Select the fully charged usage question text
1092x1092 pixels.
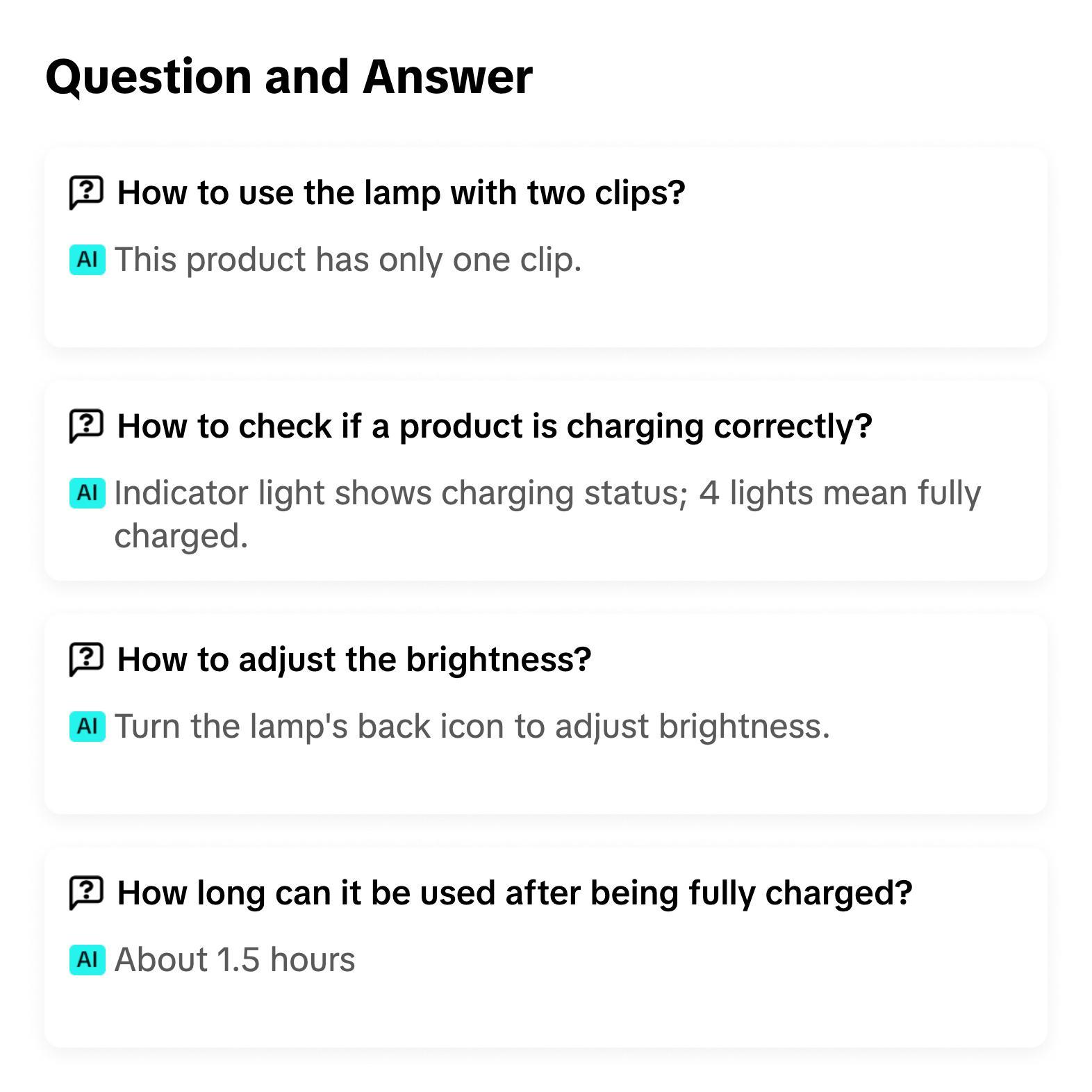(514, 893)
